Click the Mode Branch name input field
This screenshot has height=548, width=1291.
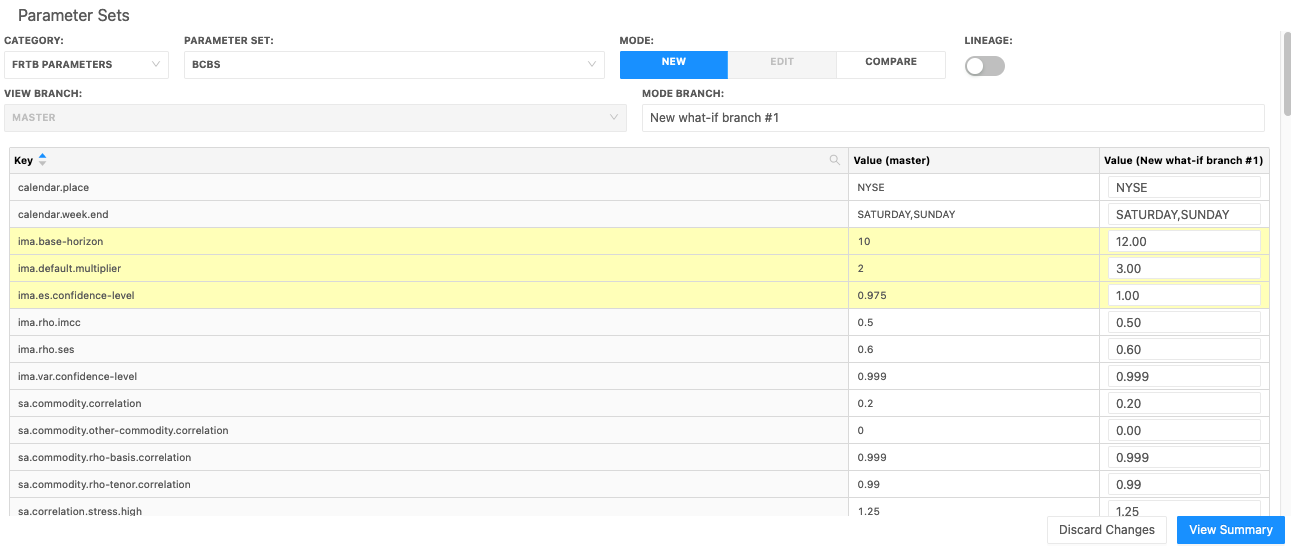click(952, 118)
